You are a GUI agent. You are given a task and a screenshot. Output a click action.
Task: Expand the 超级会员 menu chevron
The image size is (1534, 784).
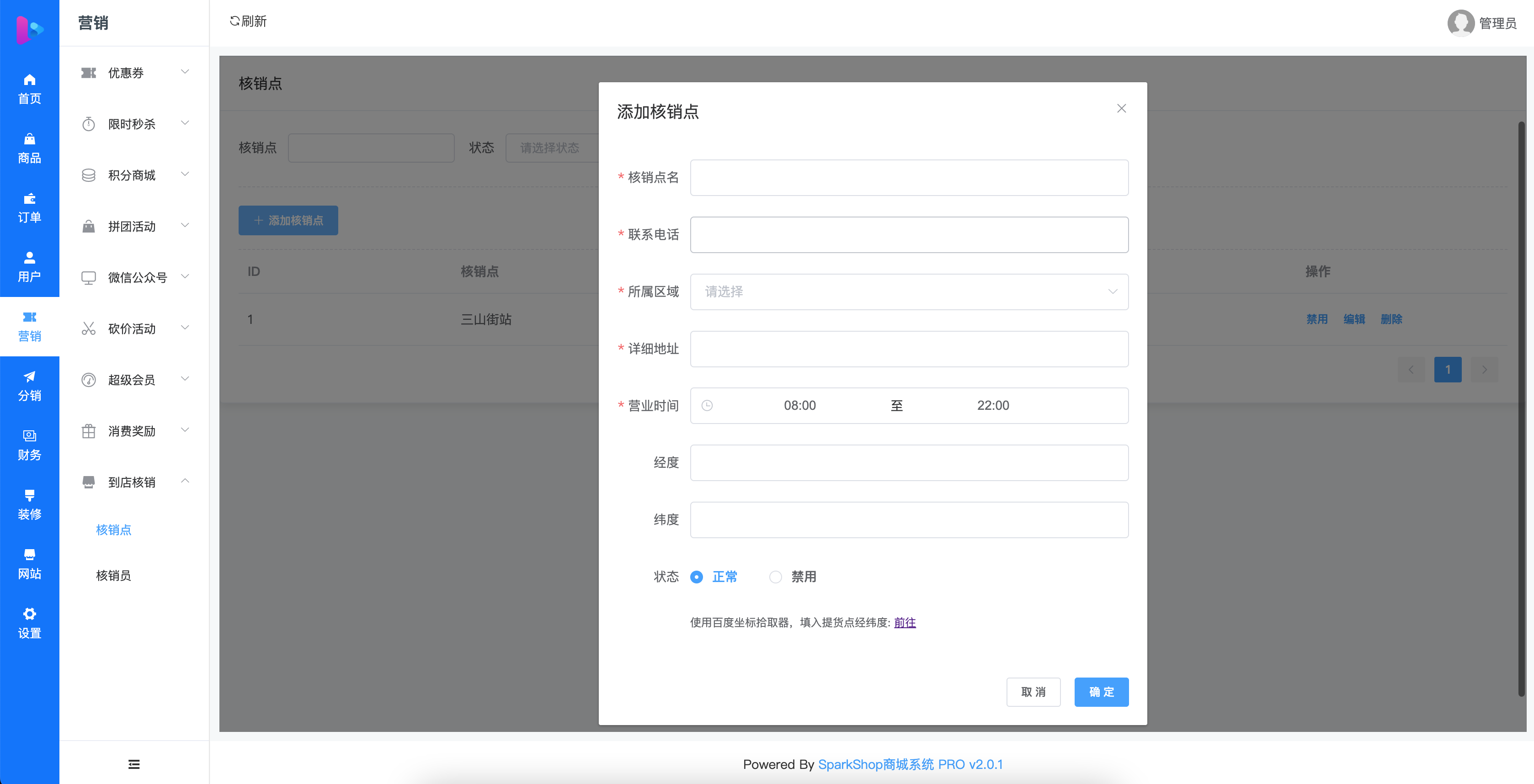click(x=185, y=379)
